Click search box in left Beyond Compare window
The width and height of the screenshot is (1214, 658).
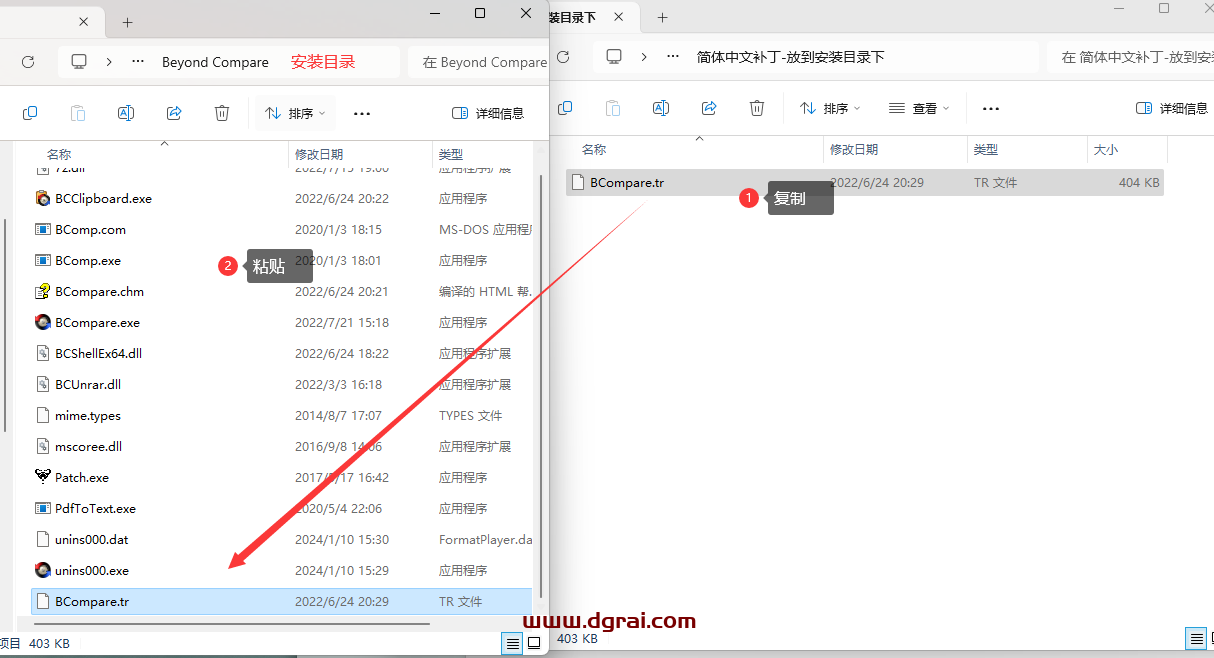(x=478, y=62)
